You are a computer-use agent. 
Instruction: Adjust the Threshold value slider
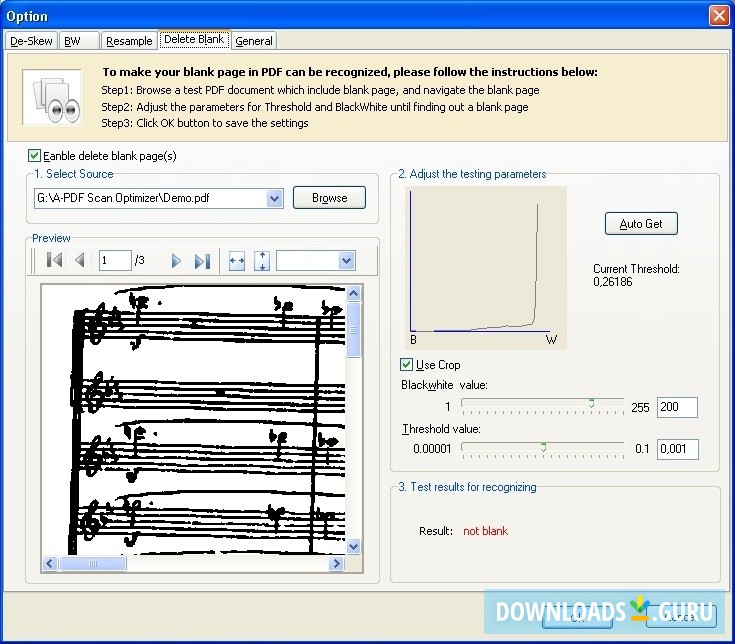pos(542,449)
